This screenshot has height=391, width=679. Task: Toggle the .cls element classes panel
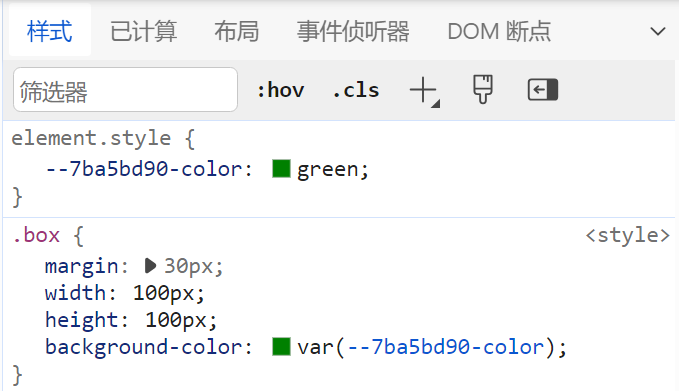point(356,90)
